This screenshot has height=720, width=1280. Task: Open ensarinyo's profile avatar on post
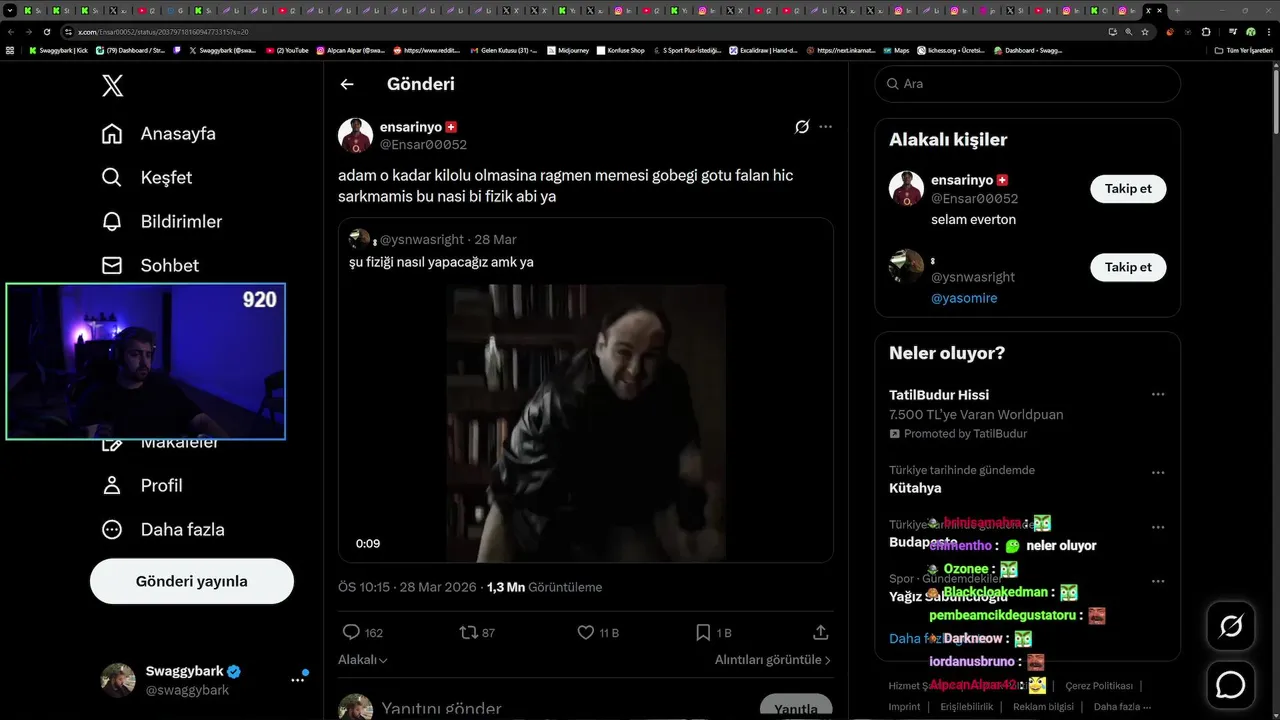click(x=355, y=135)
